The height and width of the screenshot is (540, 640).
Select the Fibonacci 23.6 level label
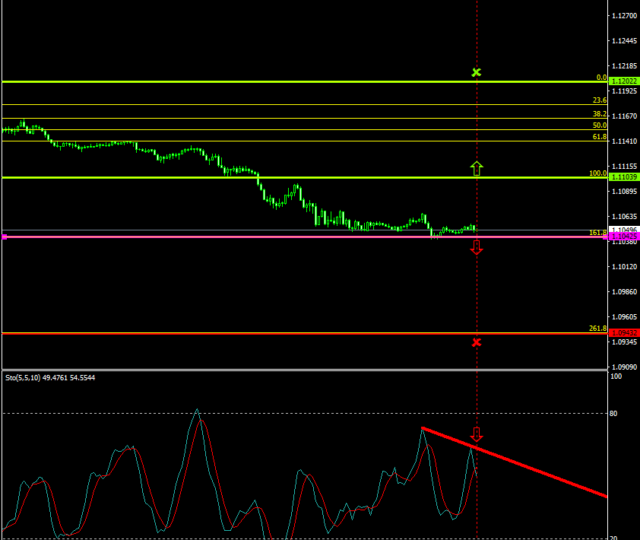(x=599, y=100)
